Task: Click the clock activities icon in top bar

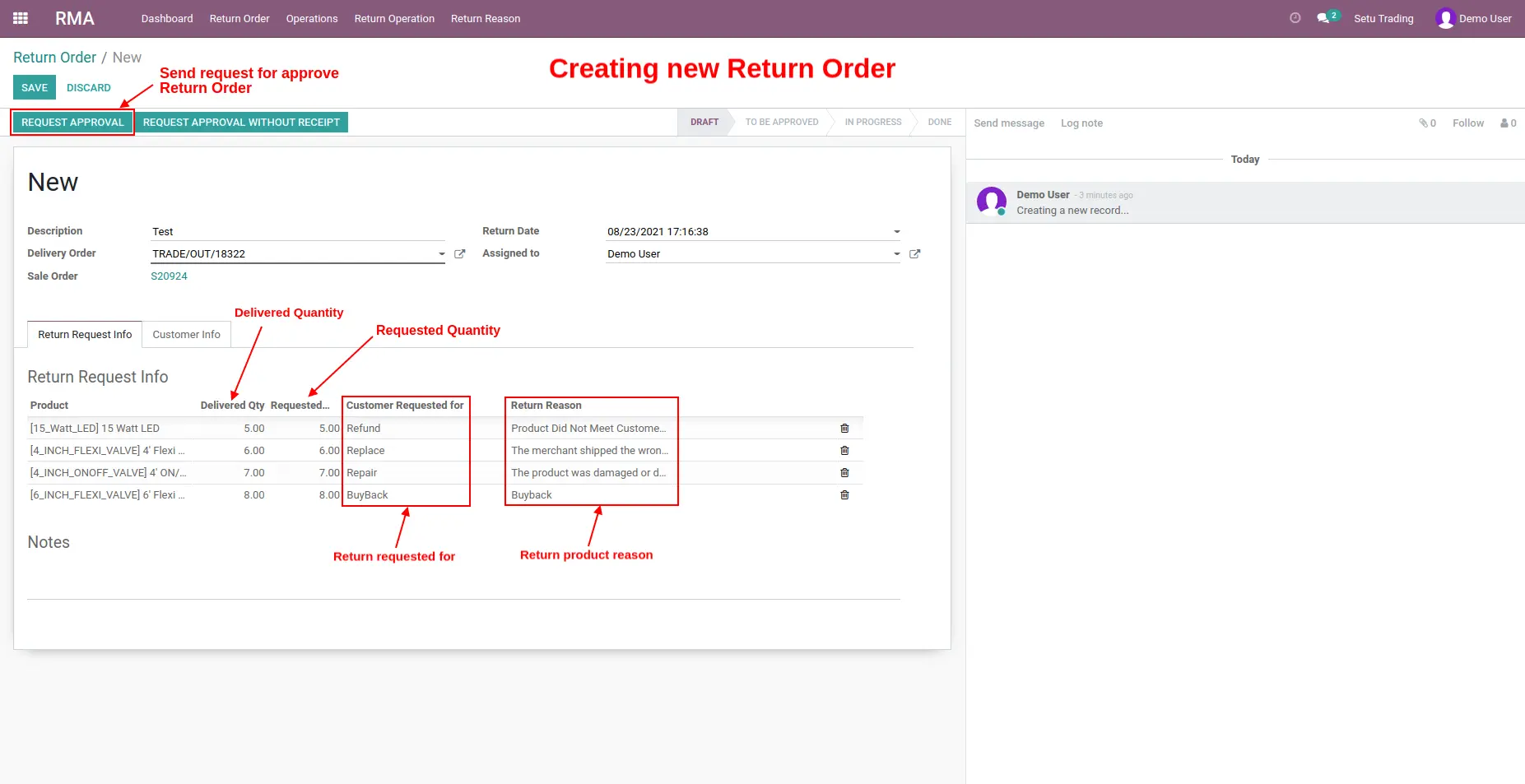Action: coord(1295,18)
